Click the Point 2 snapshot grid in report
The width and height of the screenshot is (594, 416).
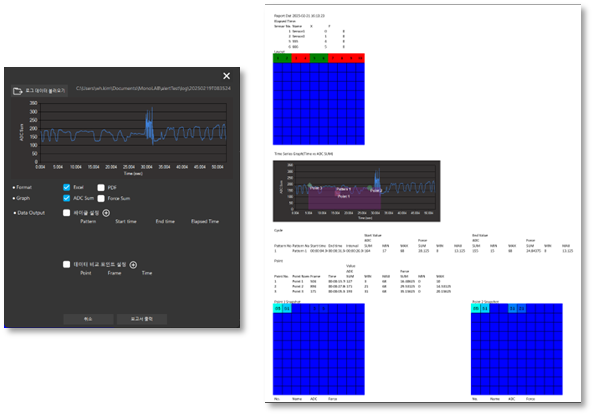(x=517, y=349)
